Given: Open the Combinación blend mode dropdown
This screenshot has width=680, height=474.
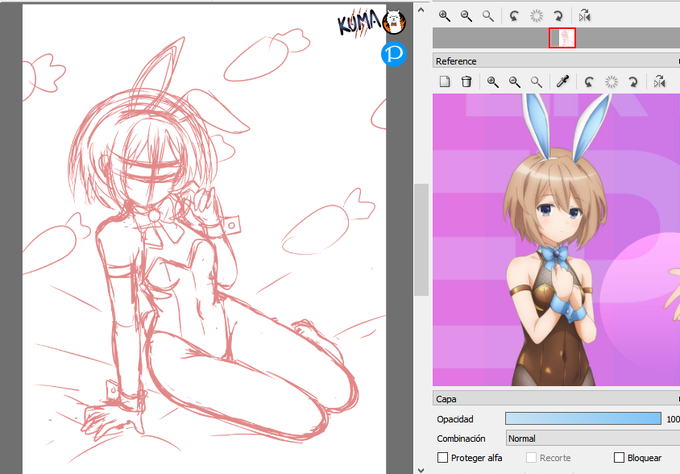Looking at the screenshot, I should (593, 438).
